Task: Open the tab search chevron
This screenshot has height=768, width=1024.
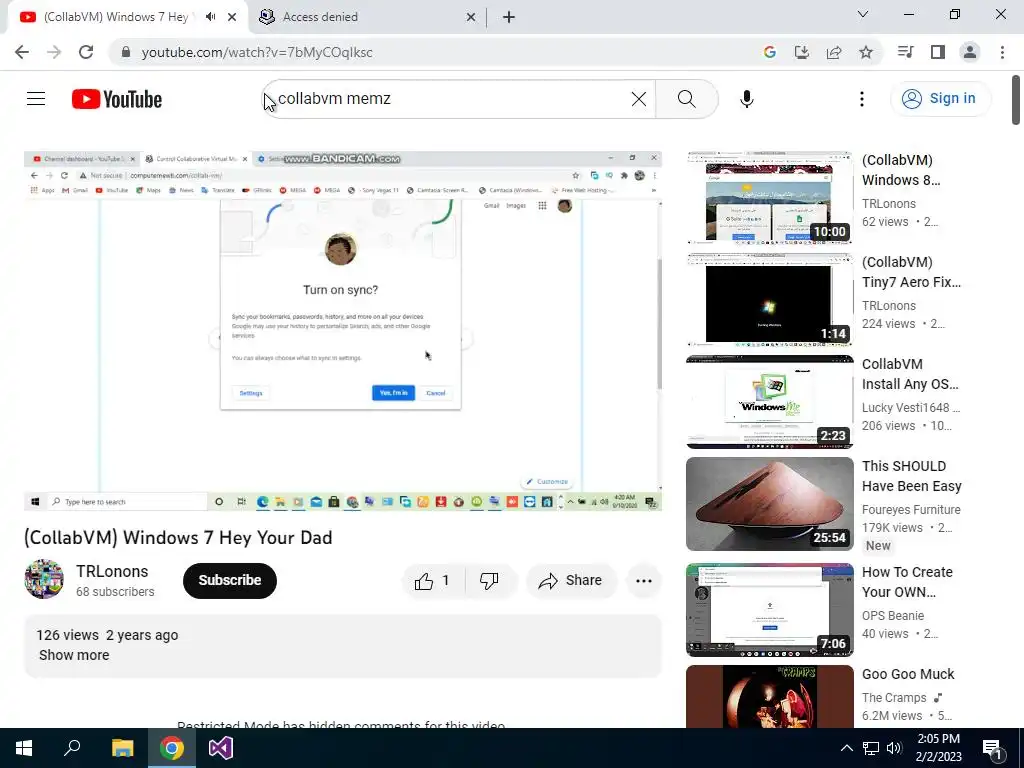Action: 863,14
